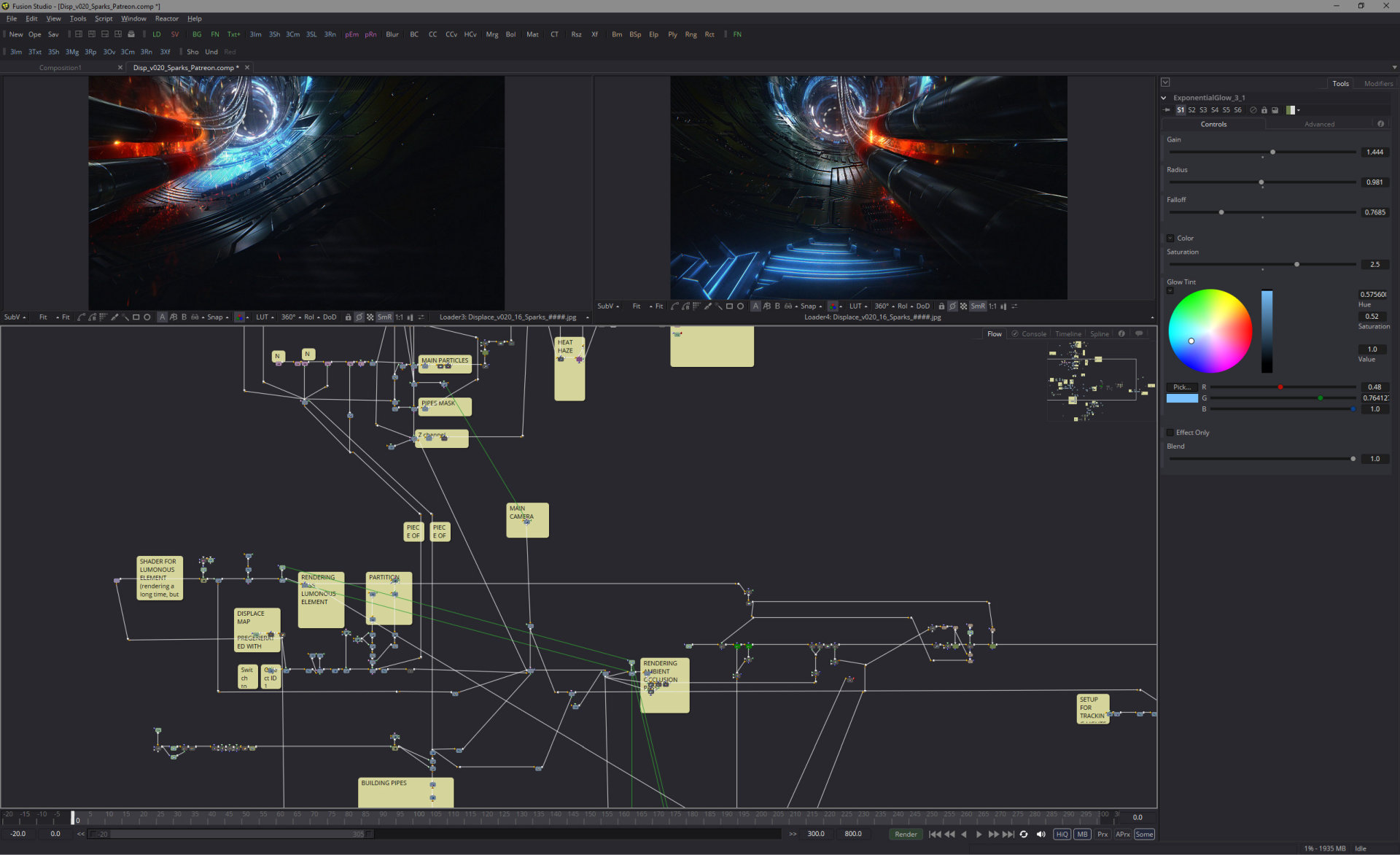Toggle the Some render option
1400x855 pixels.
click(x=1144, y=834)
